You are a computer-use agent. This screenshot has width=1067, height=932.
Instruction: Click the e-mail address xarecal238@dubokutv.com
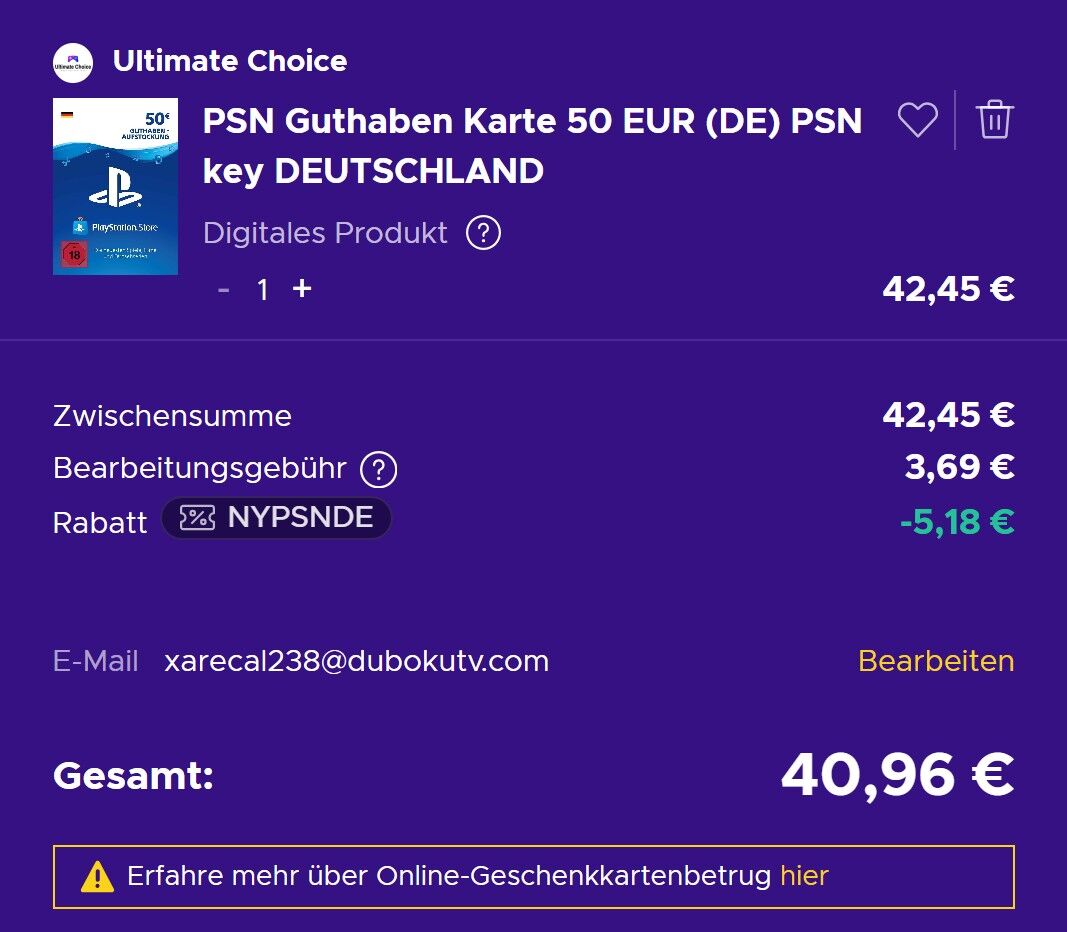(x=356, y=661)
